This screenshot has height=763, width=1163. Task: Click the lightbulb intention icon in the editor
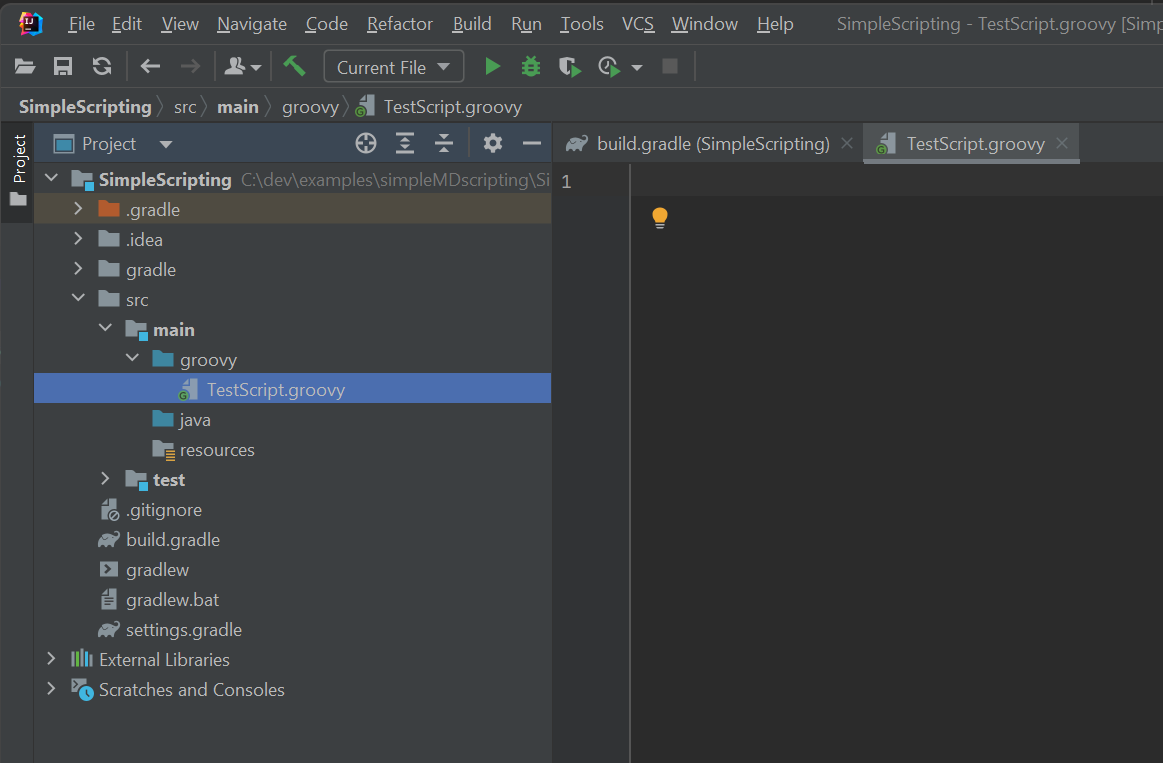tap(659, 217)
